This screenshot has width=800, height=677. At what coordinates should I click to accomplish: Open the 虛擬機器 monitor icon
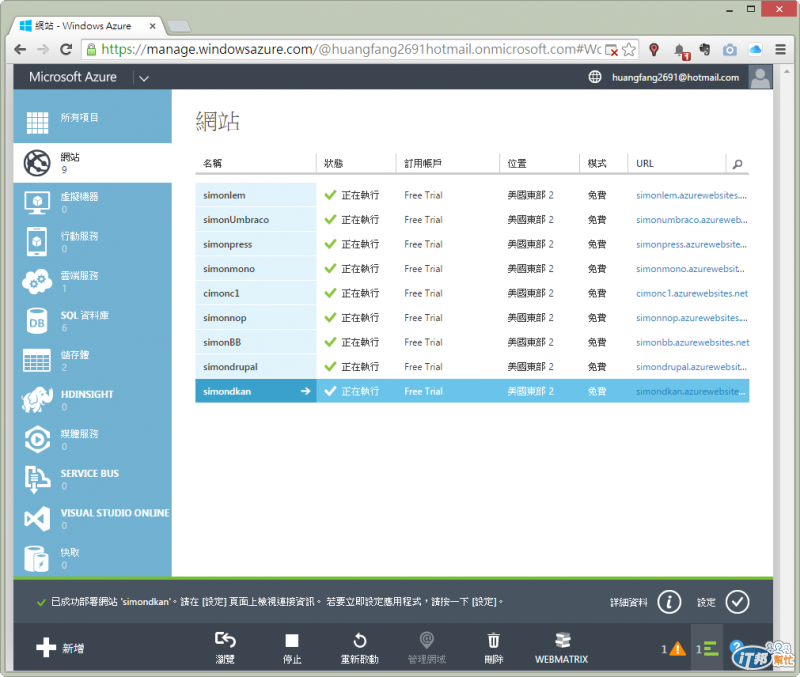(x=37, y=203)
